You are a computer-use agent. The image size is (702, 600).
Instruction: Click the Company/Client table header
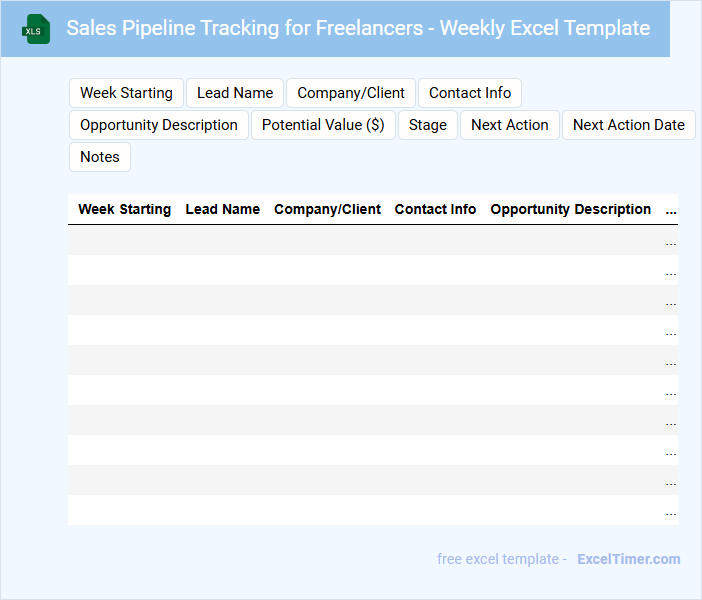pos(328,210)
